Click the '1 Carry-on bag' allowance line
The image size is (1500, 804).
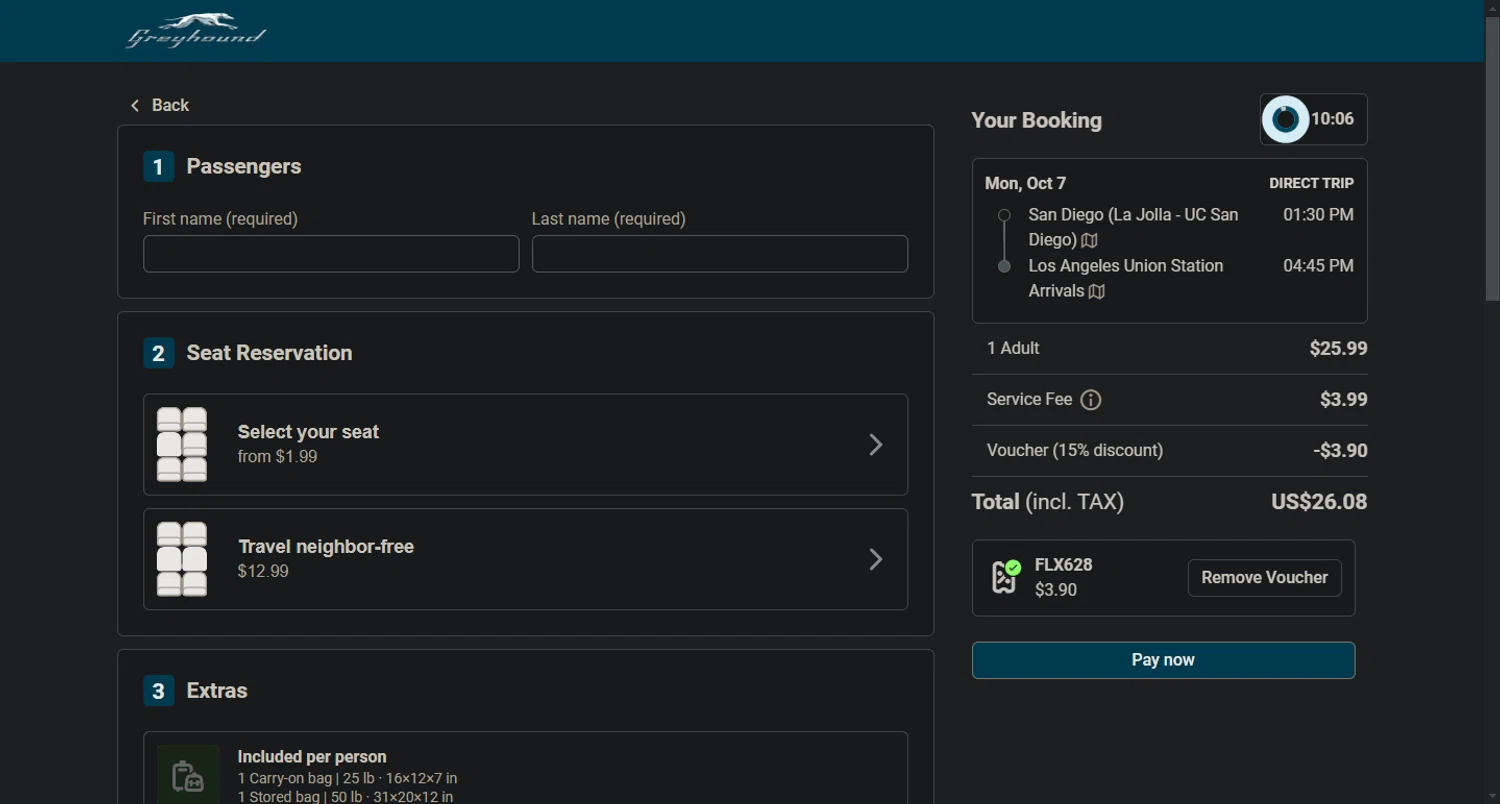click(x=347, y=778)
